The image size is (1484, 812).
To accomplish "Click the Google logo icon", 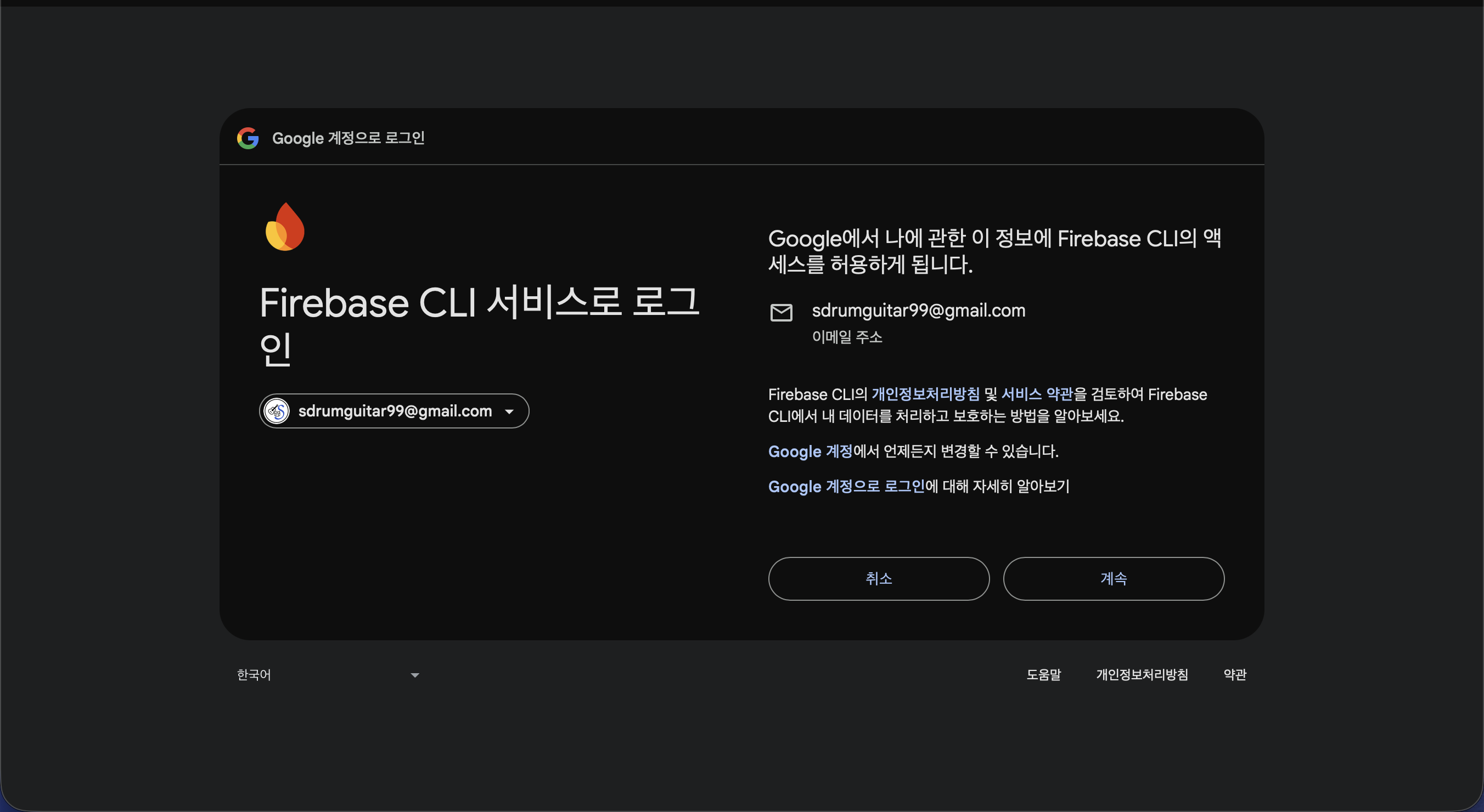I will point(248,138).
